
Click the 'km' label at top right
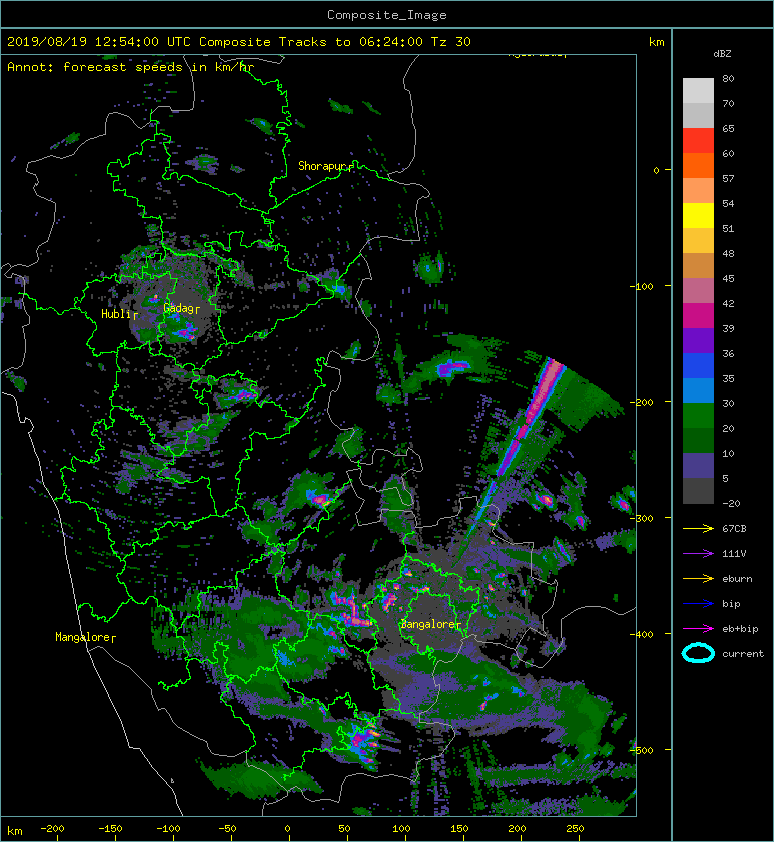(656, 42)
